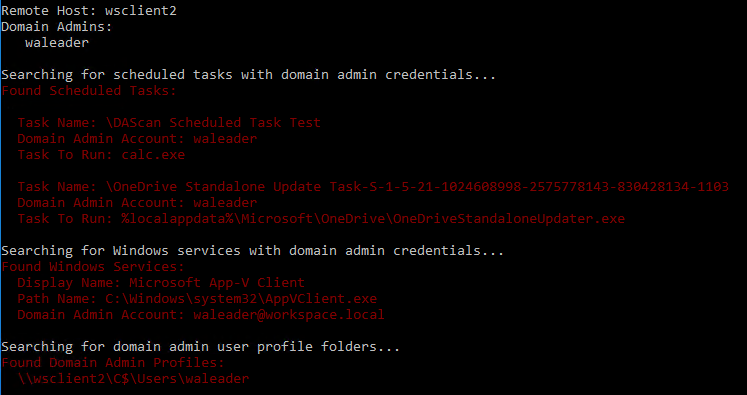This screenshot has height=395, width=747.
Task: Click the \\wsclient2\C$\Users\waleader path
Action: (x=133, y=379)
